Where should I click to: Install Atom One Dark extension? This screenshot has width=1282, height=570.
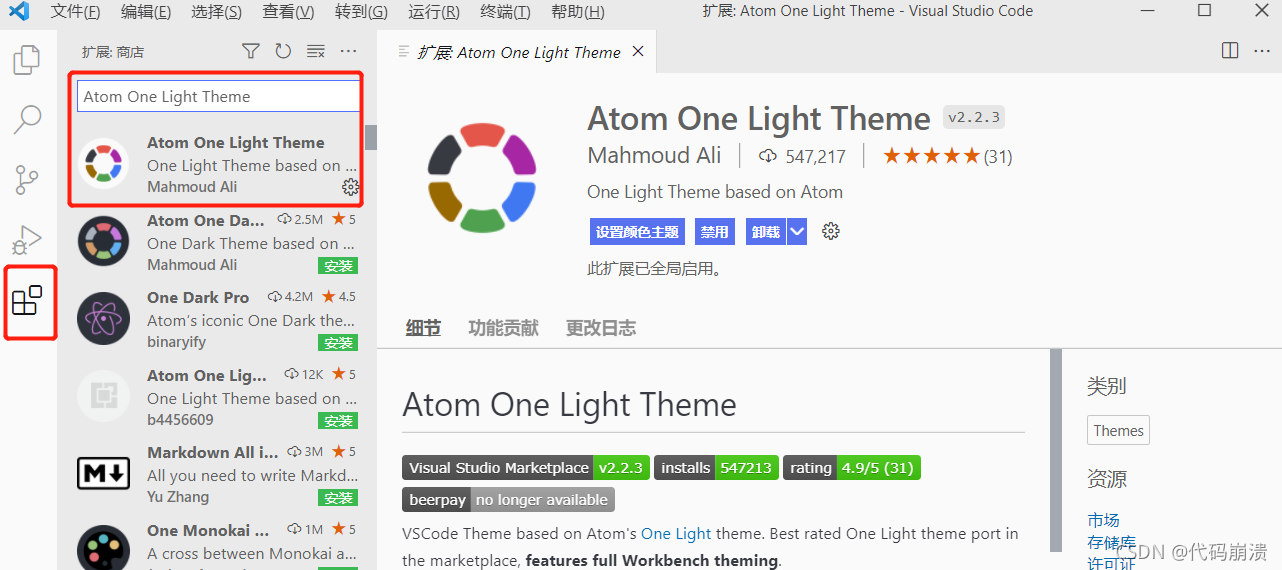coord(338,266)
